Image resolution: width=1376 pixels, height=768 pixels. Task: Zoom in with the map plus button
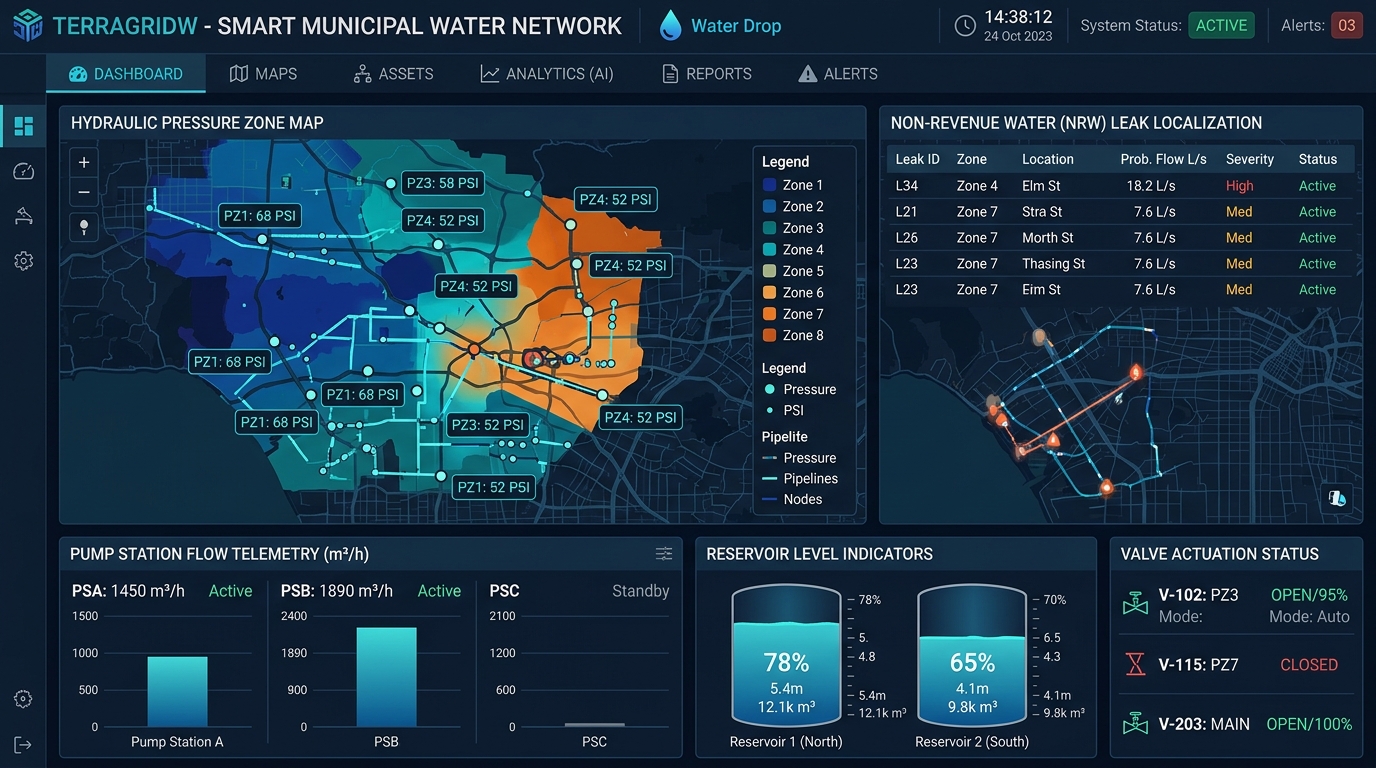[84, 162]
